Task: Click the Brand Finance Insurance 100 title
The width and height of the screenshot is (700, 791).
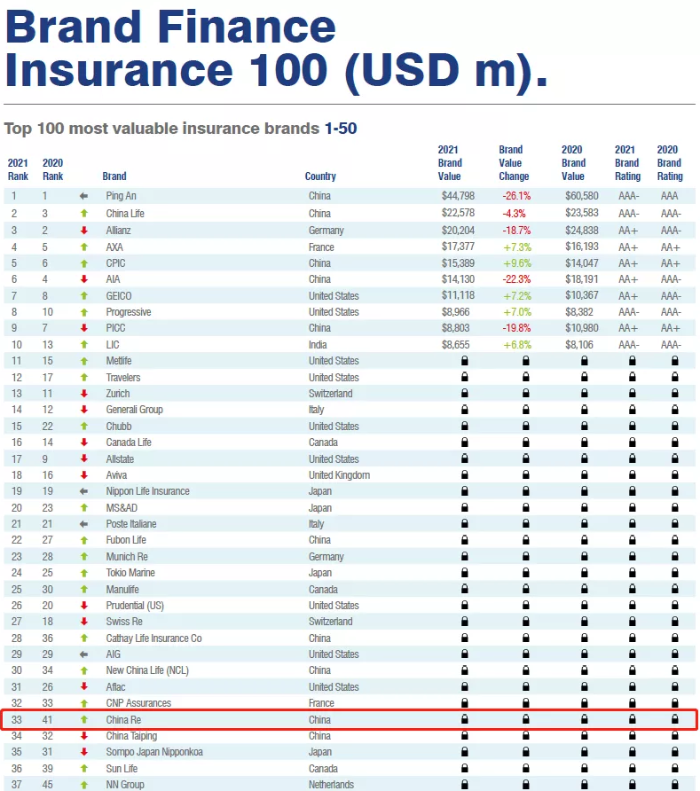Action: [276, 50]
